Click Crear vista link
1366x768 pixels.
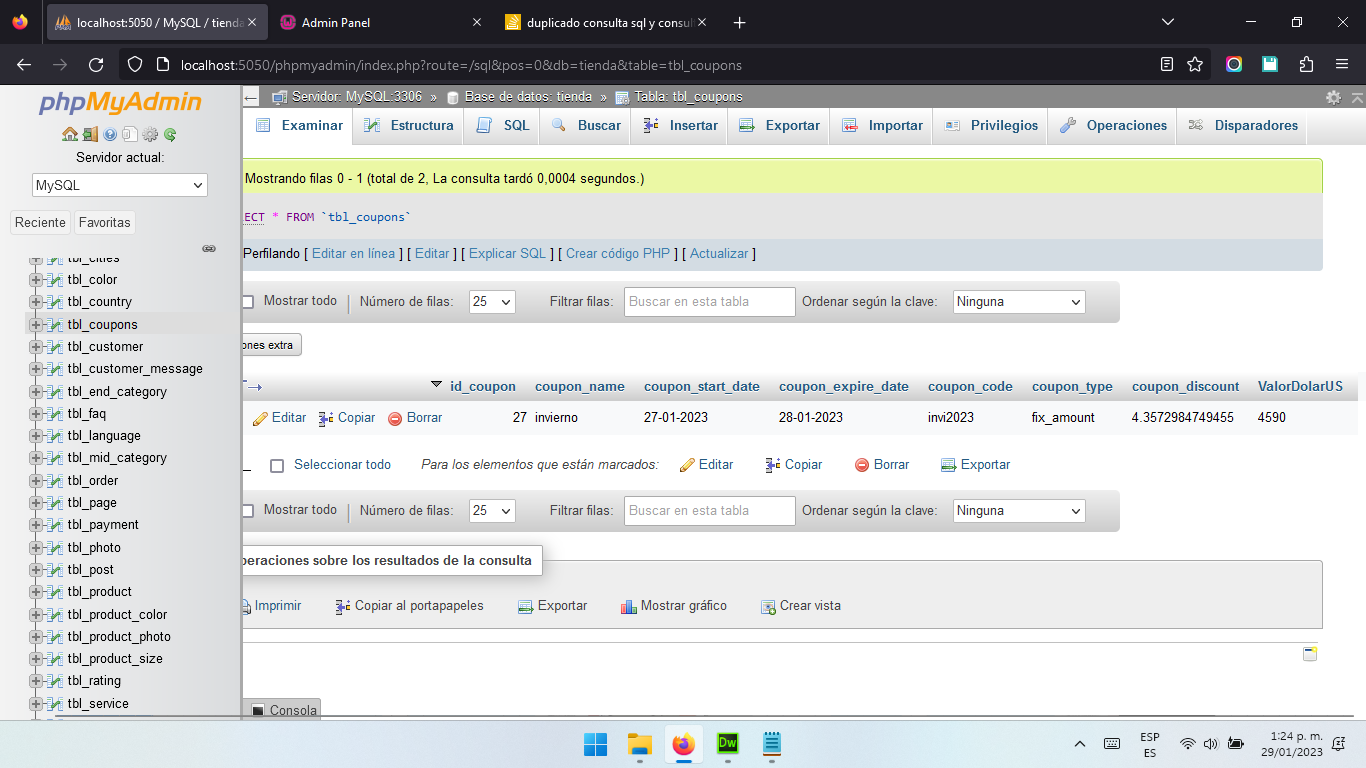click(800, 606)
